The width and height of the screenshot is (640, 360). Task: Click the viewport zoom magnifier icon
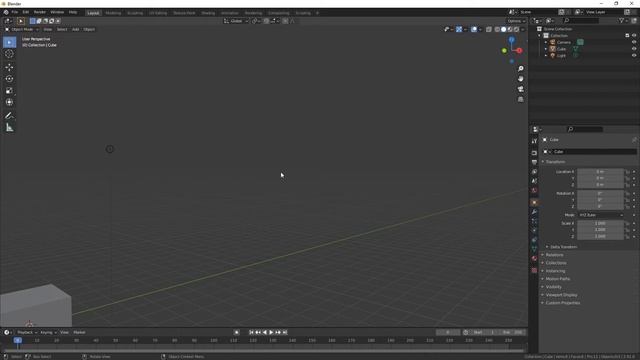point(520,69)
